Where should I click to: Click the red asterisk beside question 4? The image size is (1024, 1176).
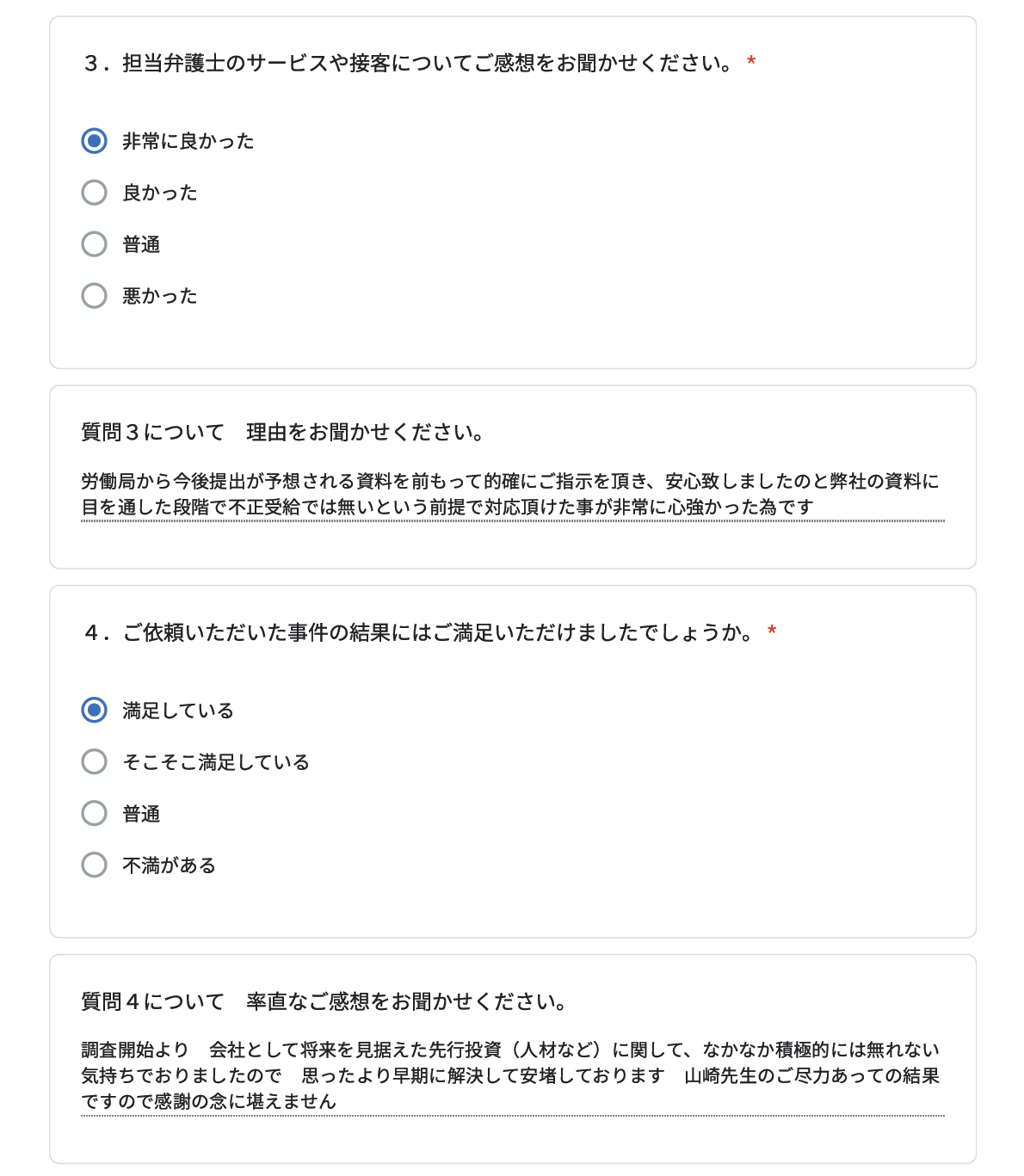point(772,631)
